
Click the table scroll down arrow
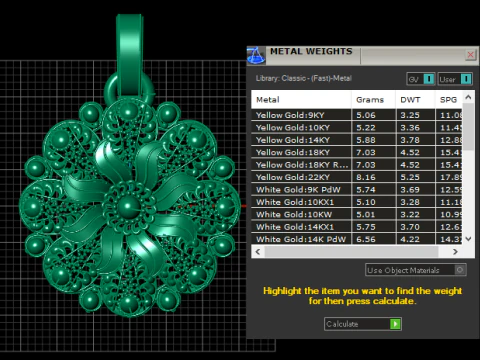[468, 239]
